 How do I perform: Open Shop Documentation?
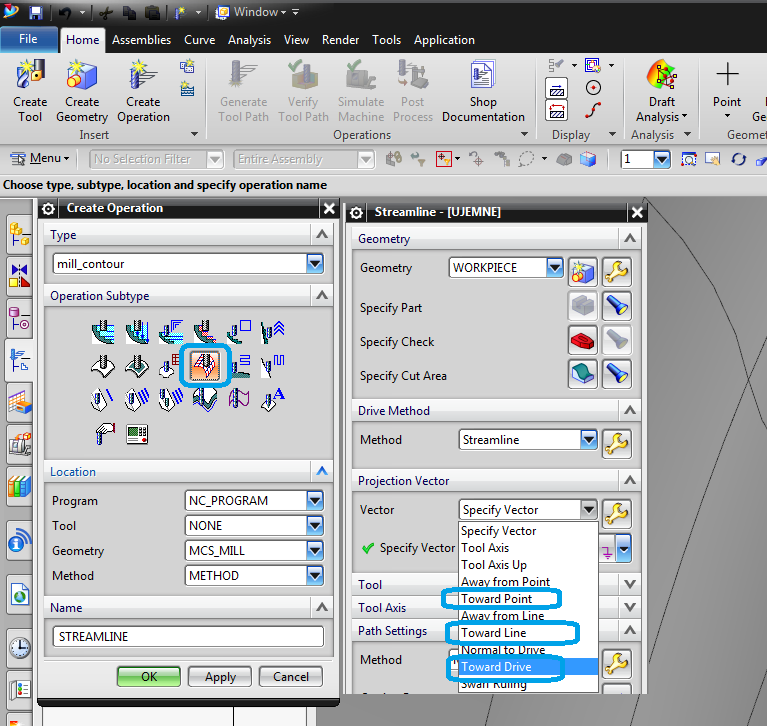483,91
